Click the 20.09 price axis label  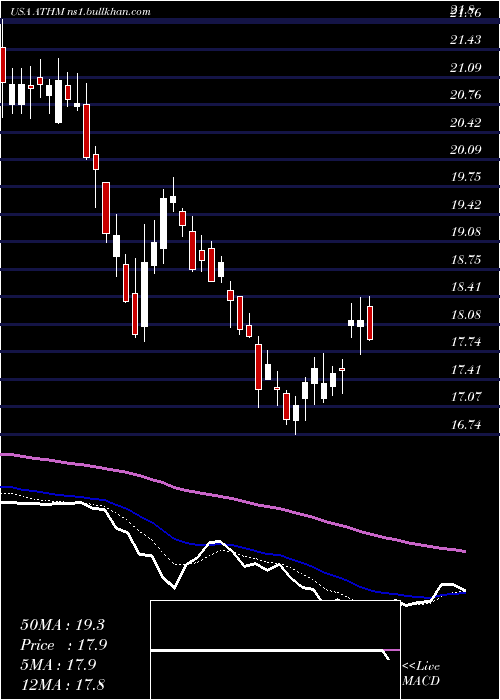click(466, 150)
